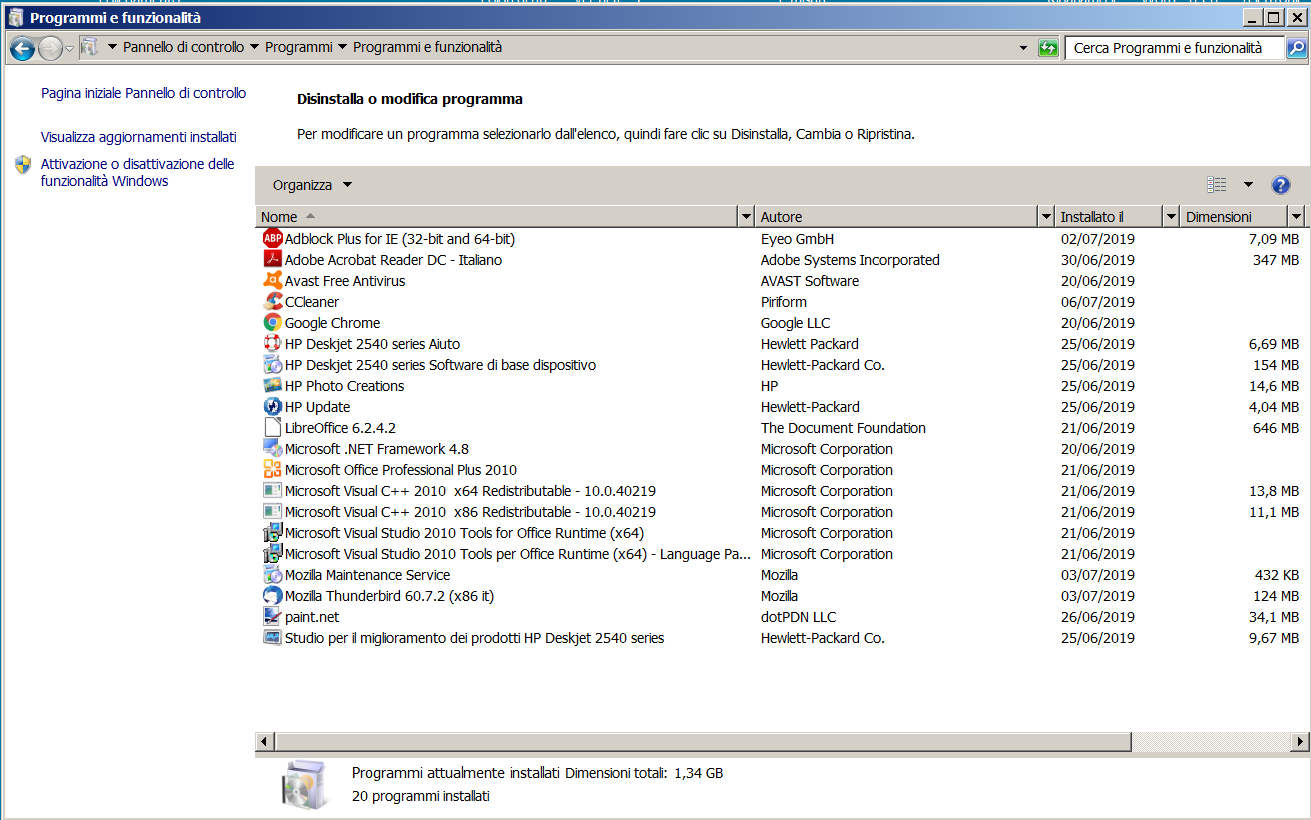Click the Avast Free Antivirus icon
The image size is (1311, 820).
tap(272, 281)
